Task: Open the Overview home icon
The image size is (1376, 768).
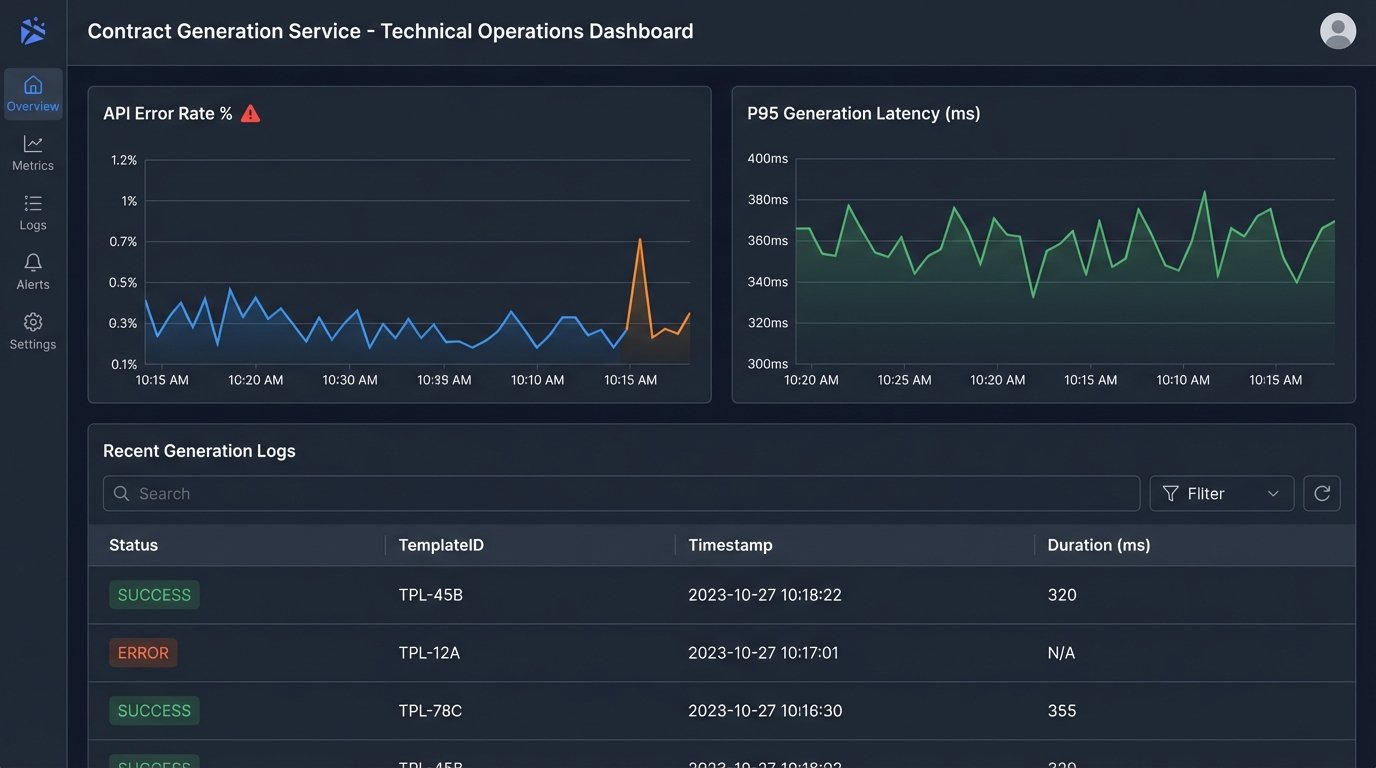Action: 33,86
